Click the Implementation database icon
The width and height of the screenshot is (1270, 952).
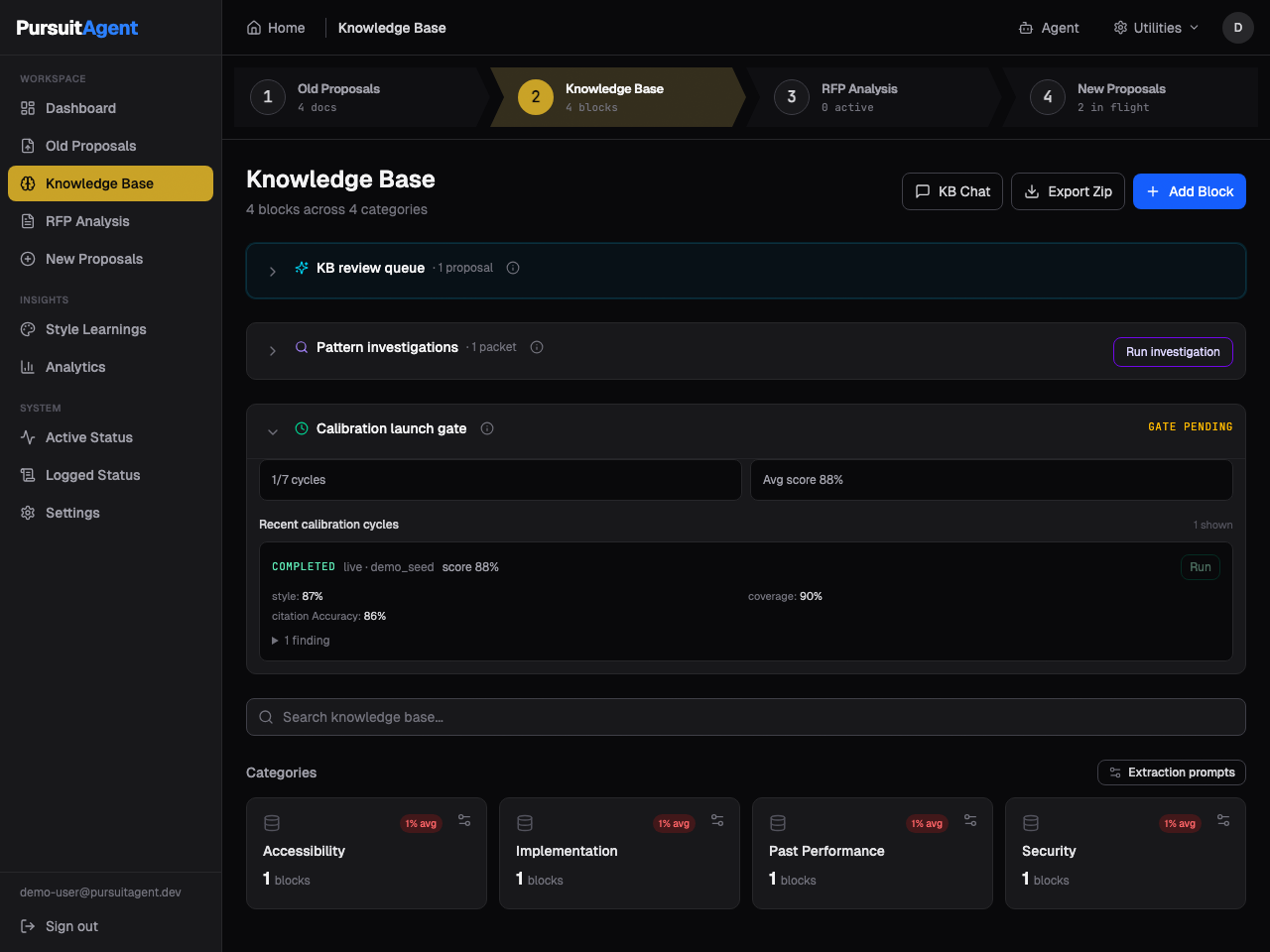[x=525, y=823]
